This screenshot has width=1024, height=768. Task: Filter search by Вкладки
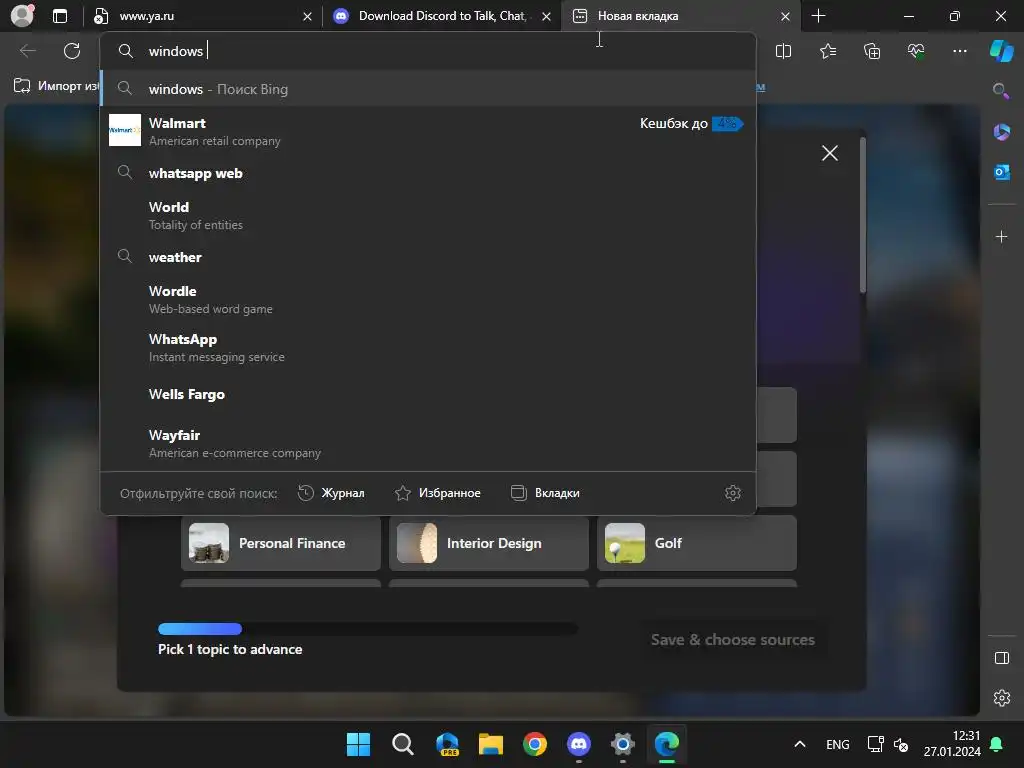point(545,493)
